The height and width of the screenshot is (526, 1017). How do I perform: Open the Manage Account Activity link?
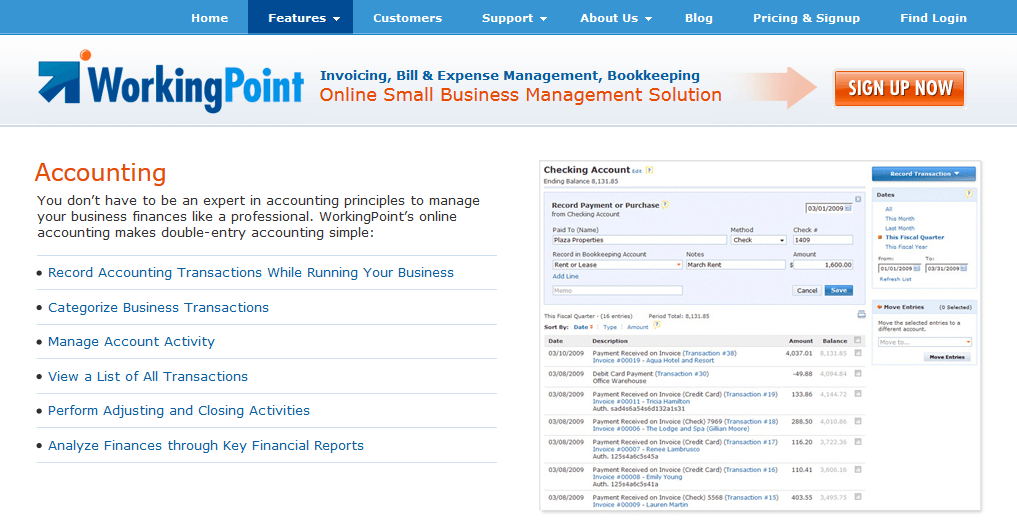131,342
